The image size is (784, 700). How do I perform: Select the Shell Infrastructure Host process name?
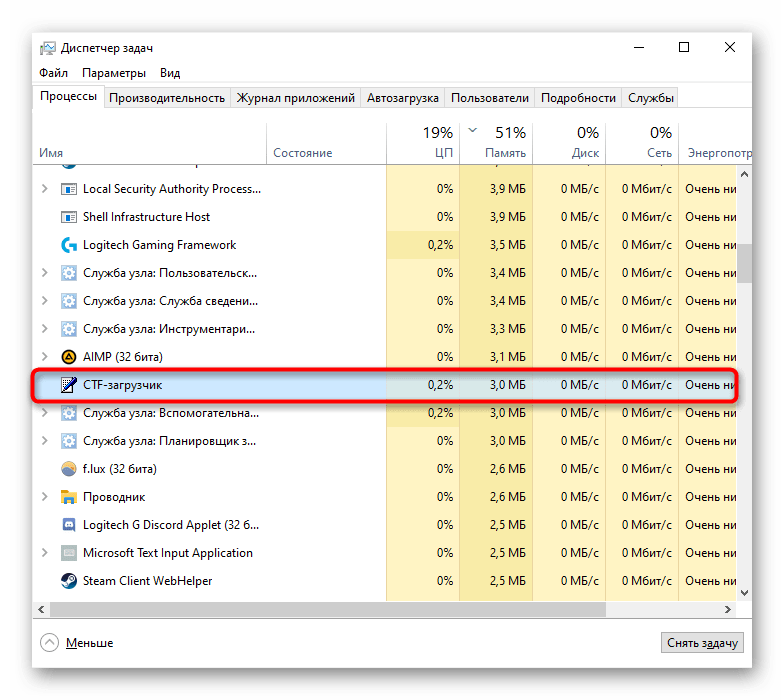pos(146,217)
